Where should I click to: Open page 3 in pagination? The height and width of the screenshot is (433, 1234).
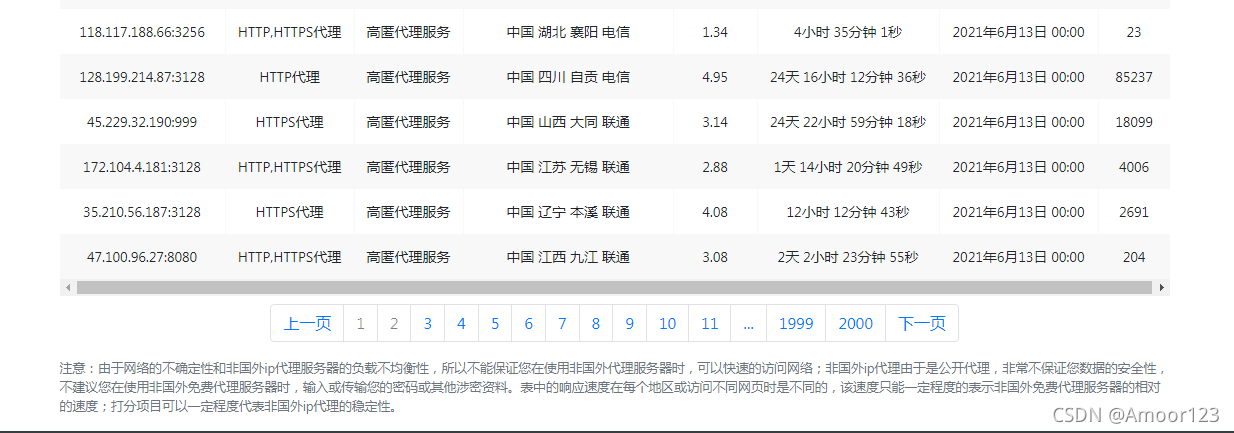[427, 323]
